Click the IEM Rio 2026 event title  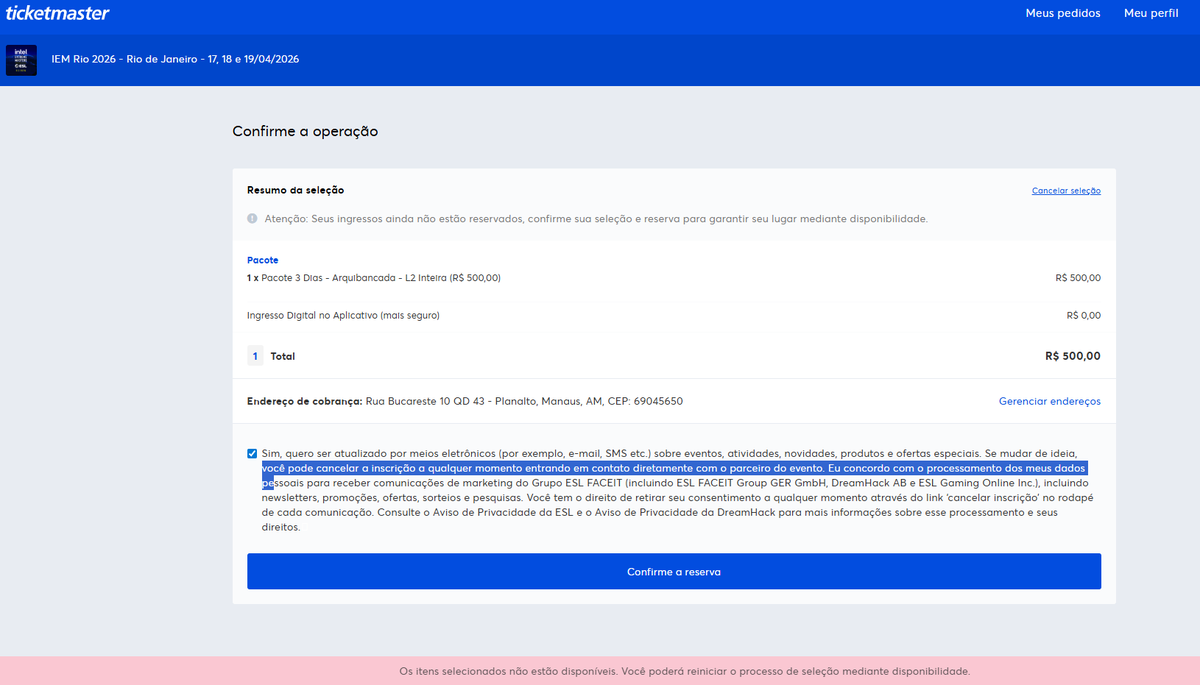pyautogui.click(x=175, y=59)
